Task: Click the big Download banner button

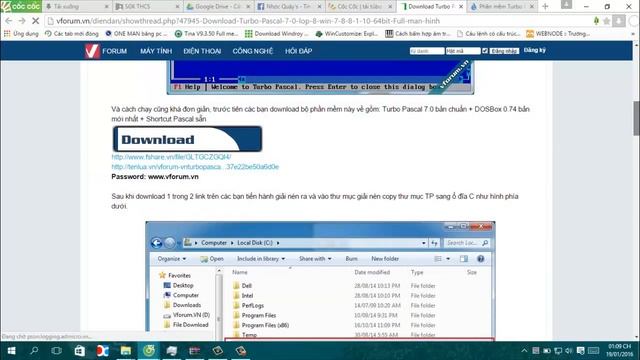Action: 187,139
